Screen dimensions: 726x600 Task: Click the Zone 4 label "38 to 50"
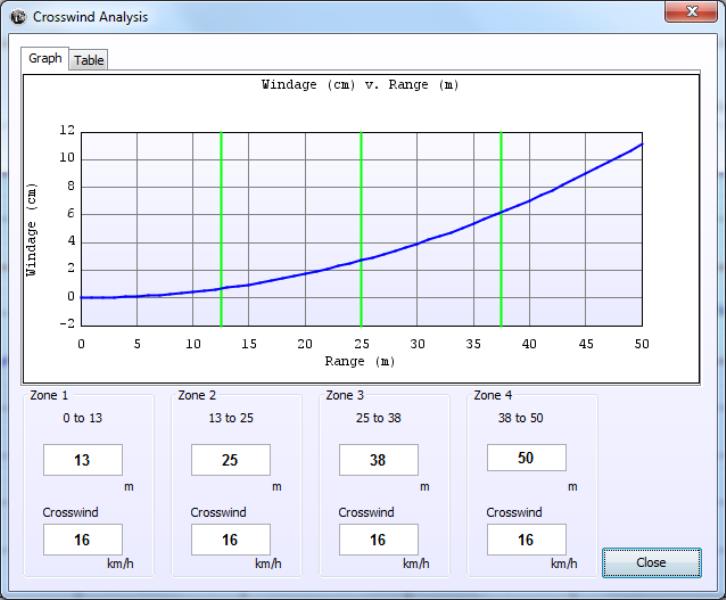(x=519, y=418)
